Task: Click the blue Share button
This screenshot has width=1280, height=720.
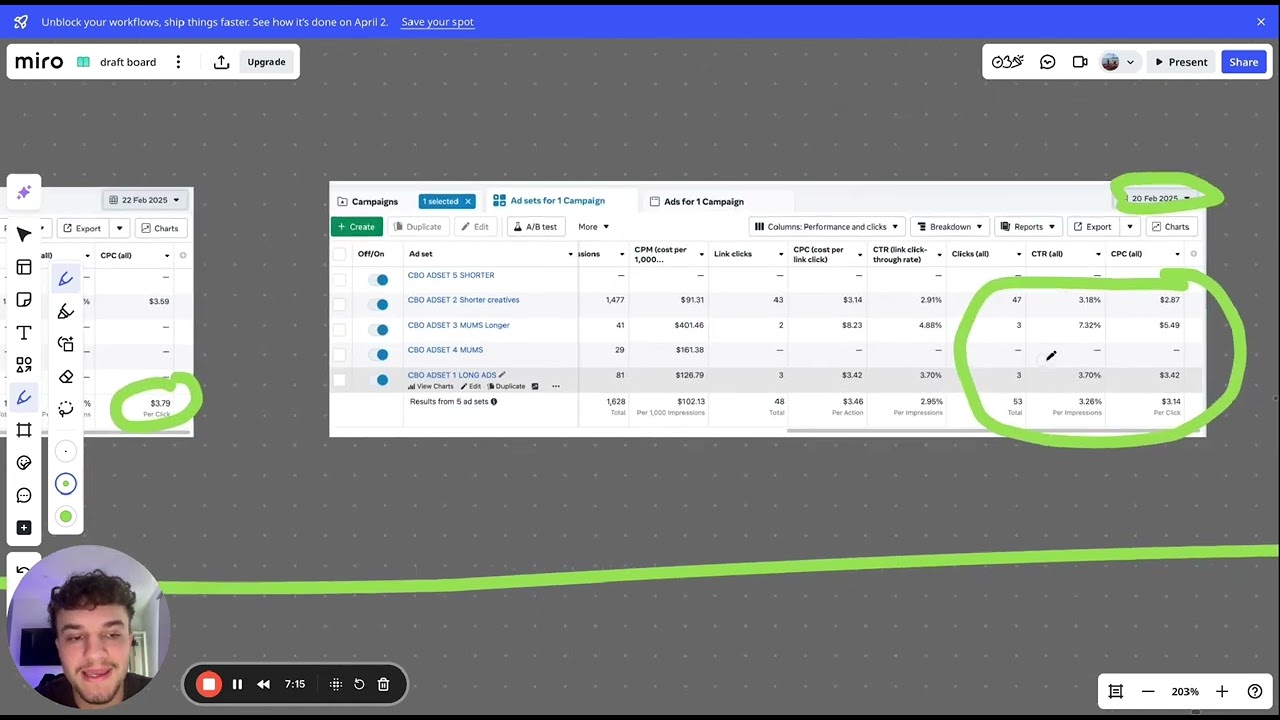Action: [x=1244, y=62]
